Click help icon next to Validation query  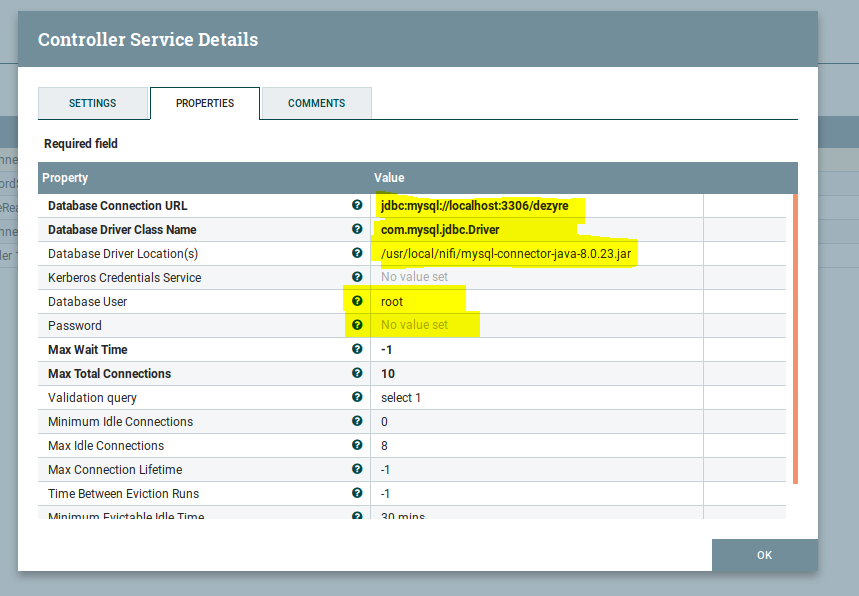[357, 397]
